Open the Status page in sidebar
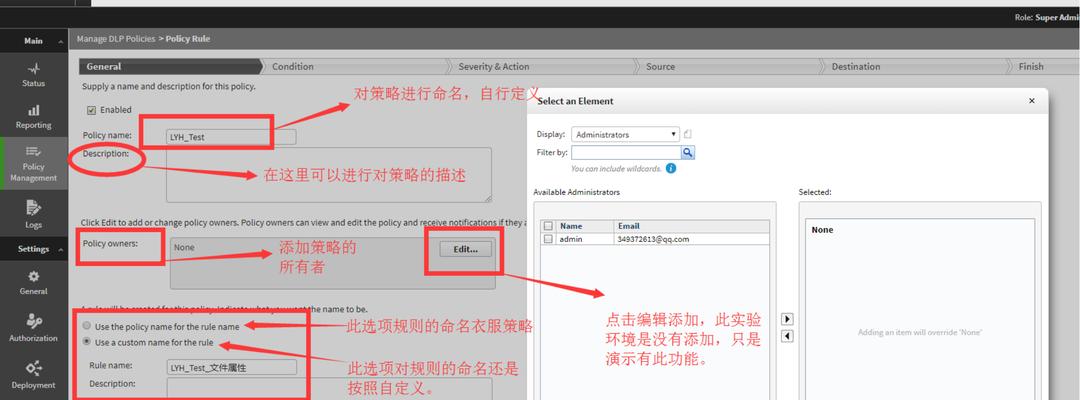 (x=33, y=75)
